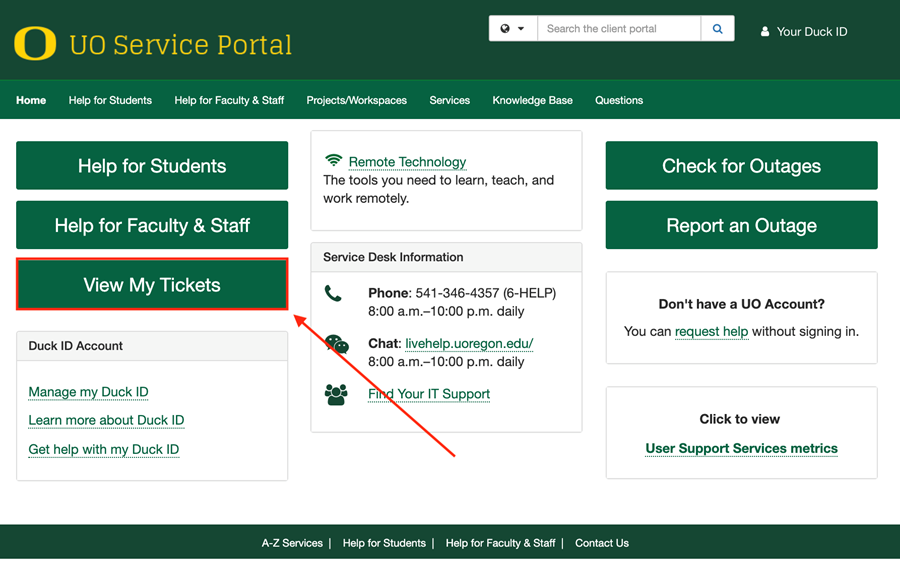Click the Don't have a UO Account? heading
Screen dimensions: 900x586
[742, 304]
